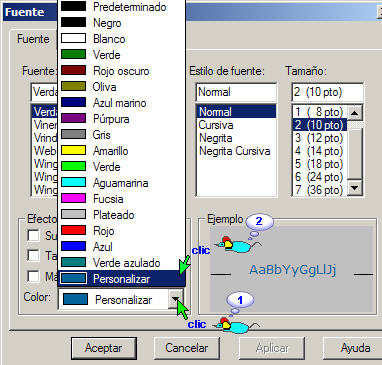The height and width of the screenshot is (365, 382).
Task: Click the Estilo de fuente input field
Action: pos(236,92)
